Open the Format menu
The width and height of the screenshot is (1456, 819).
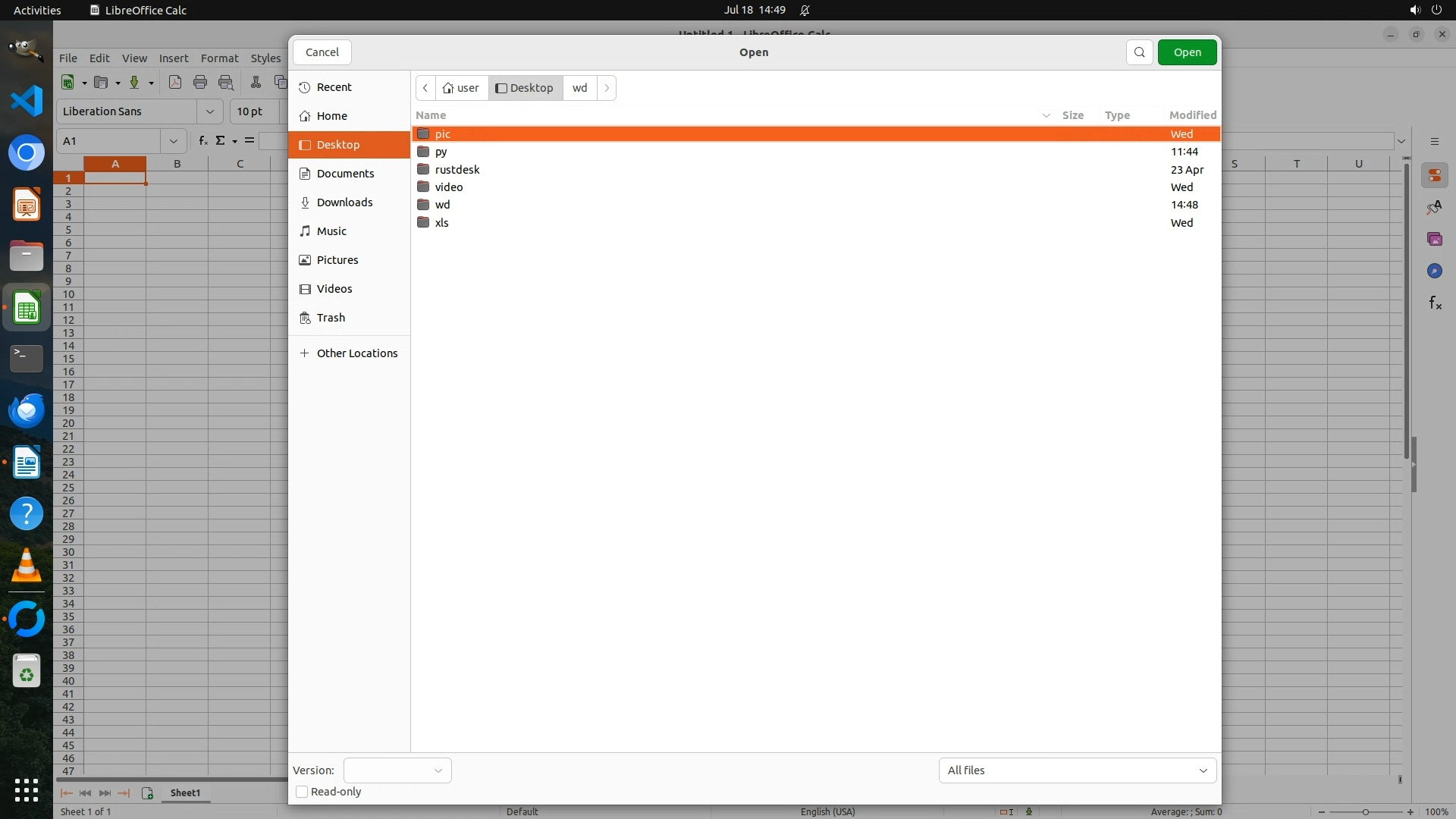coord(219,58)
